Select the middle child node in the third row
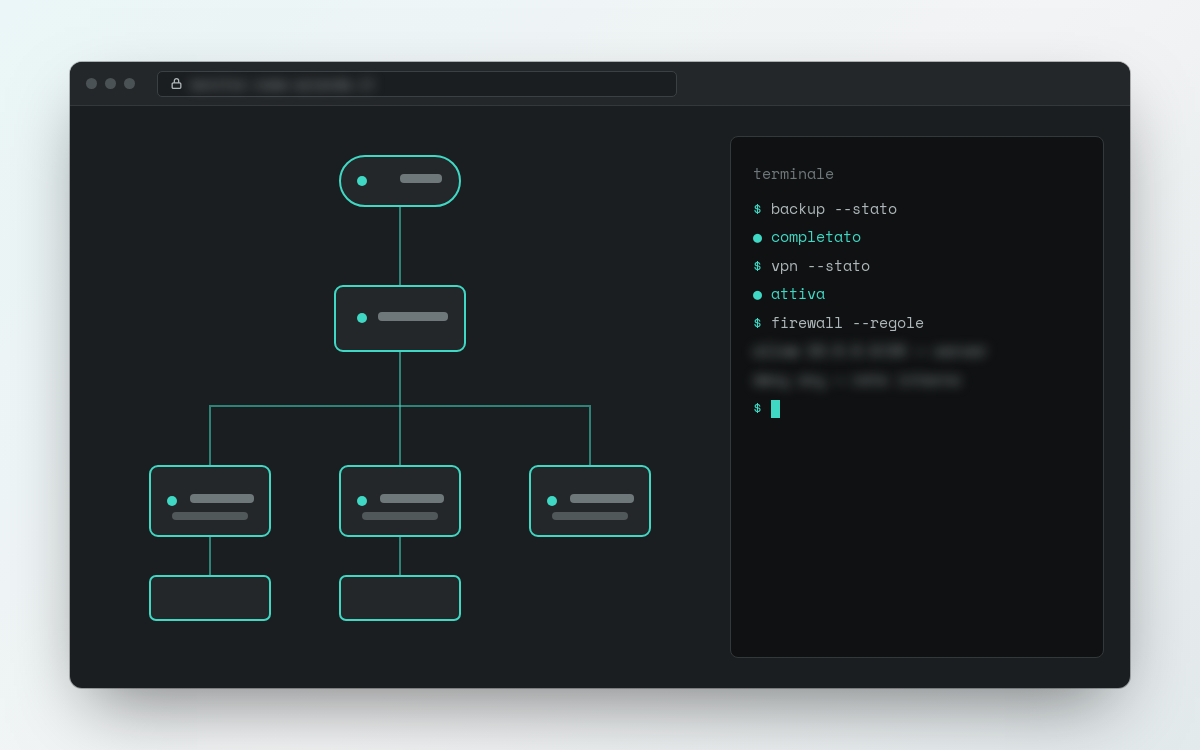 click(x=400, y=501)
